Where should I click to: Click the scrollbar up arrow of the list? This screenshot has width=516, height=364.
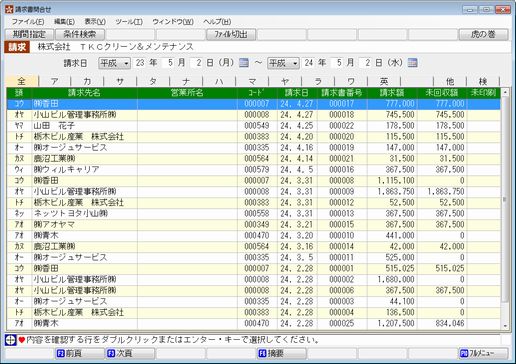(505, 92)
